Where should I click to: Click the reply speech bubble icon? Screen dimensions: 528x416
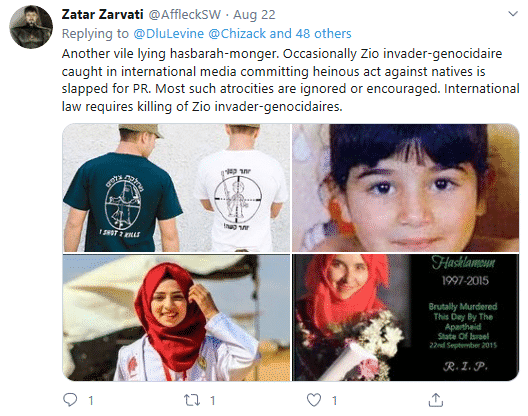(70, 400)
